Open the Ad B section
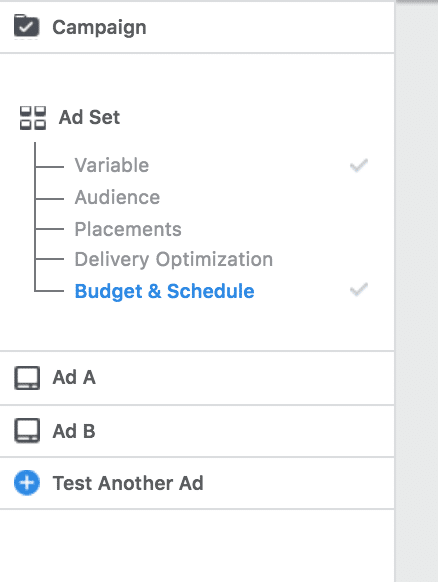This screenshot has width=438, height=582. click(x=197, y=431)
